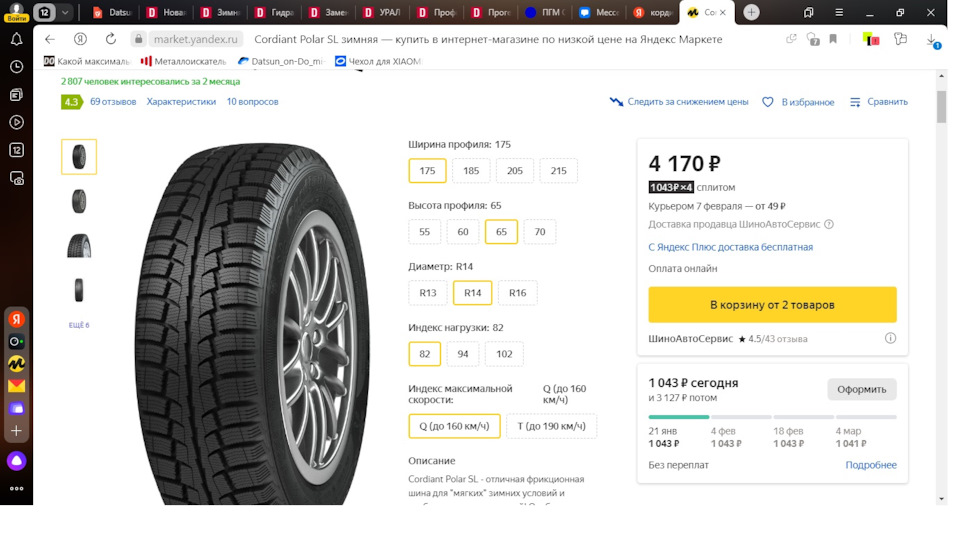This screenshot has height=533, width=960.
Task: Click the info icon next to ШиноАвтоСервис rating
Action: [x=890, y=339]
